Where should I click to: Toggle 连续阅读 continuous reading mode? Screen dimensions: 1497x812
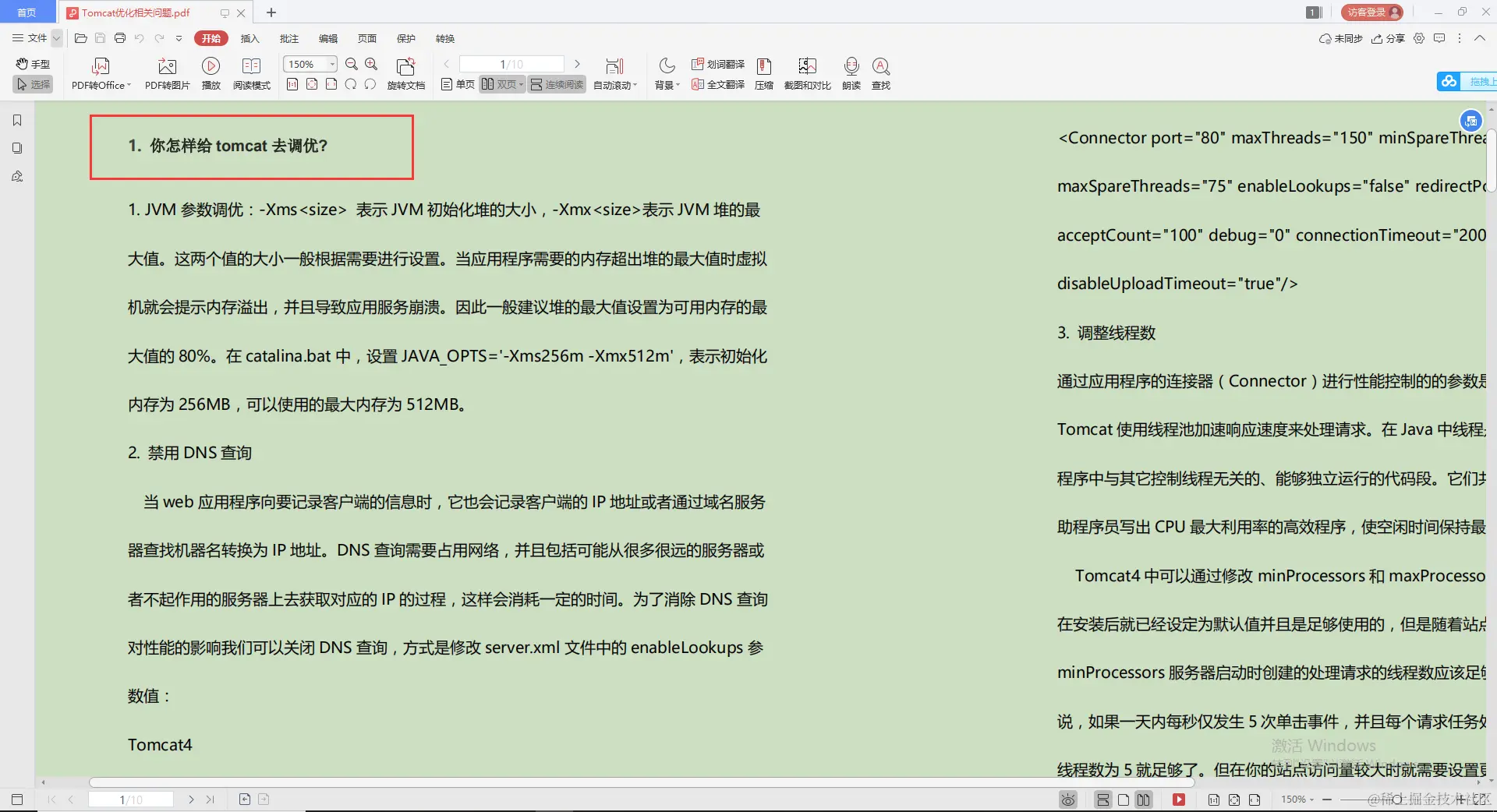click(x=556, y=84)
